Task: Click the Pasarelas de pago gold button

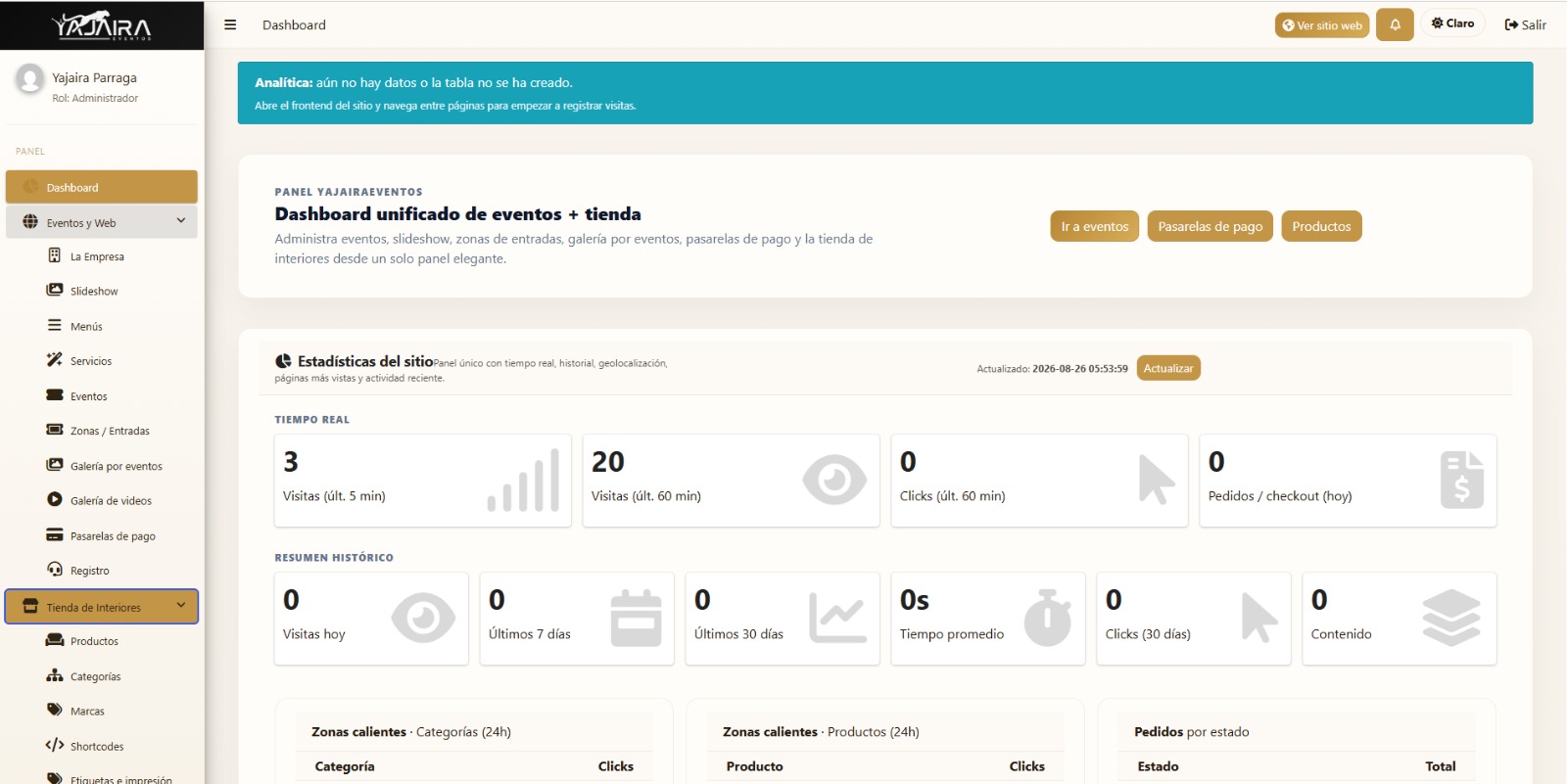Action: click(x=1211, y=226)
